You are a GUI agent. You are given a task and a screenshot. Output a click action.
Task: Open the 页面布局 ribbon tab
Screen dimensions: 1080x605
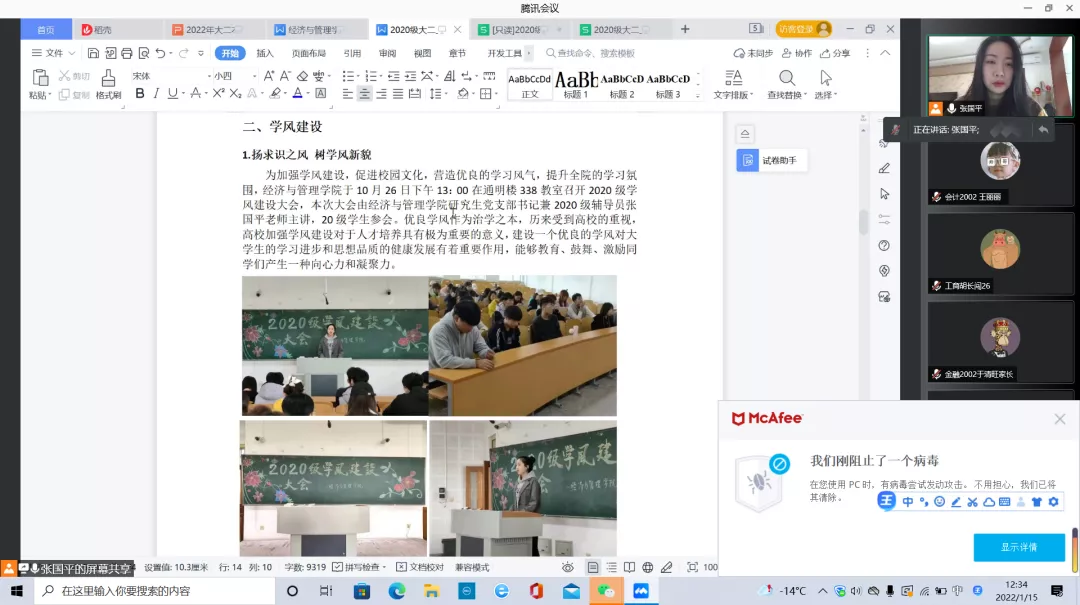pos(309,53)
